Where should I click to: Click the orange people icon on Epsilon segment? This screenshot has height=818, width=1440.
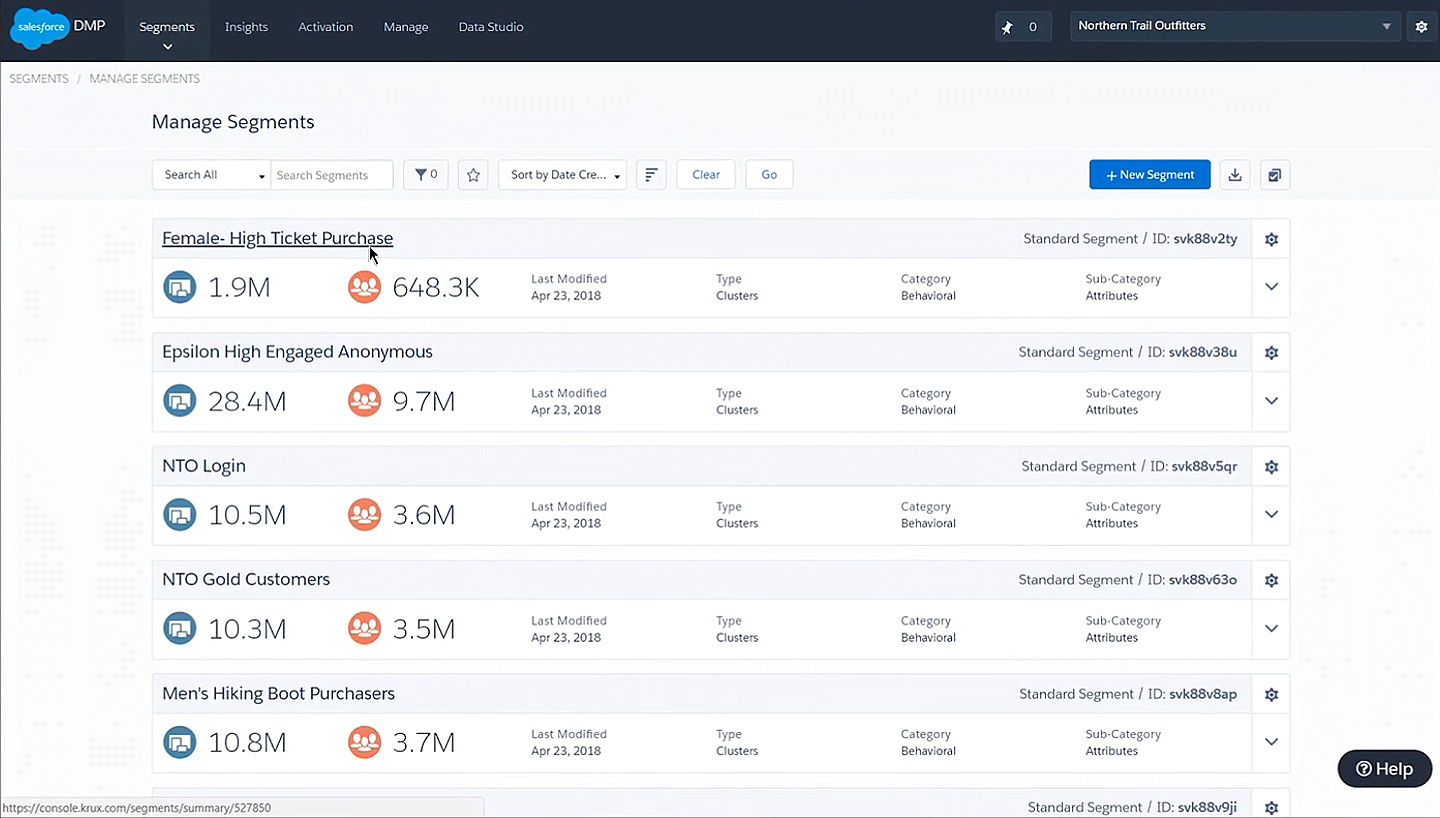coord(364,400)
